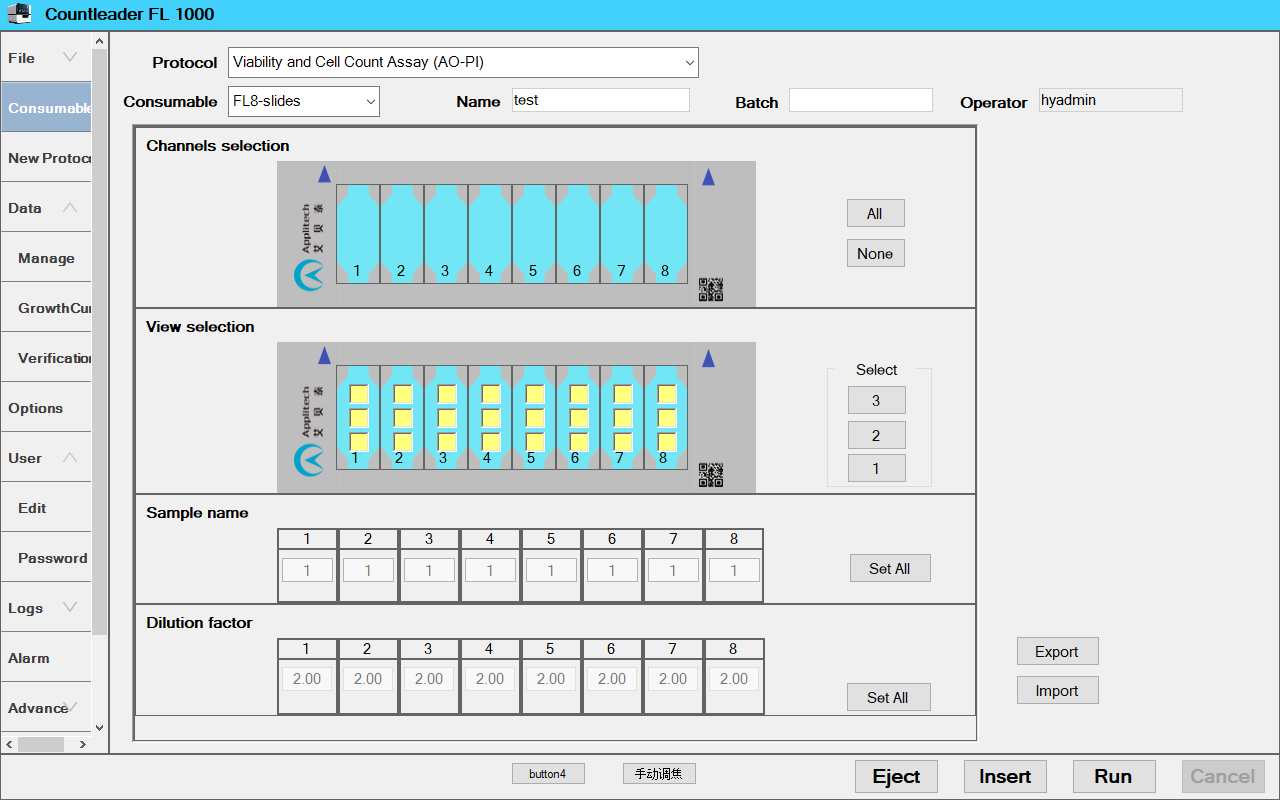The height and width of the screenshot is (800, 1280).
Task: Click the button4 button
Action: click(x=548, y=774)
